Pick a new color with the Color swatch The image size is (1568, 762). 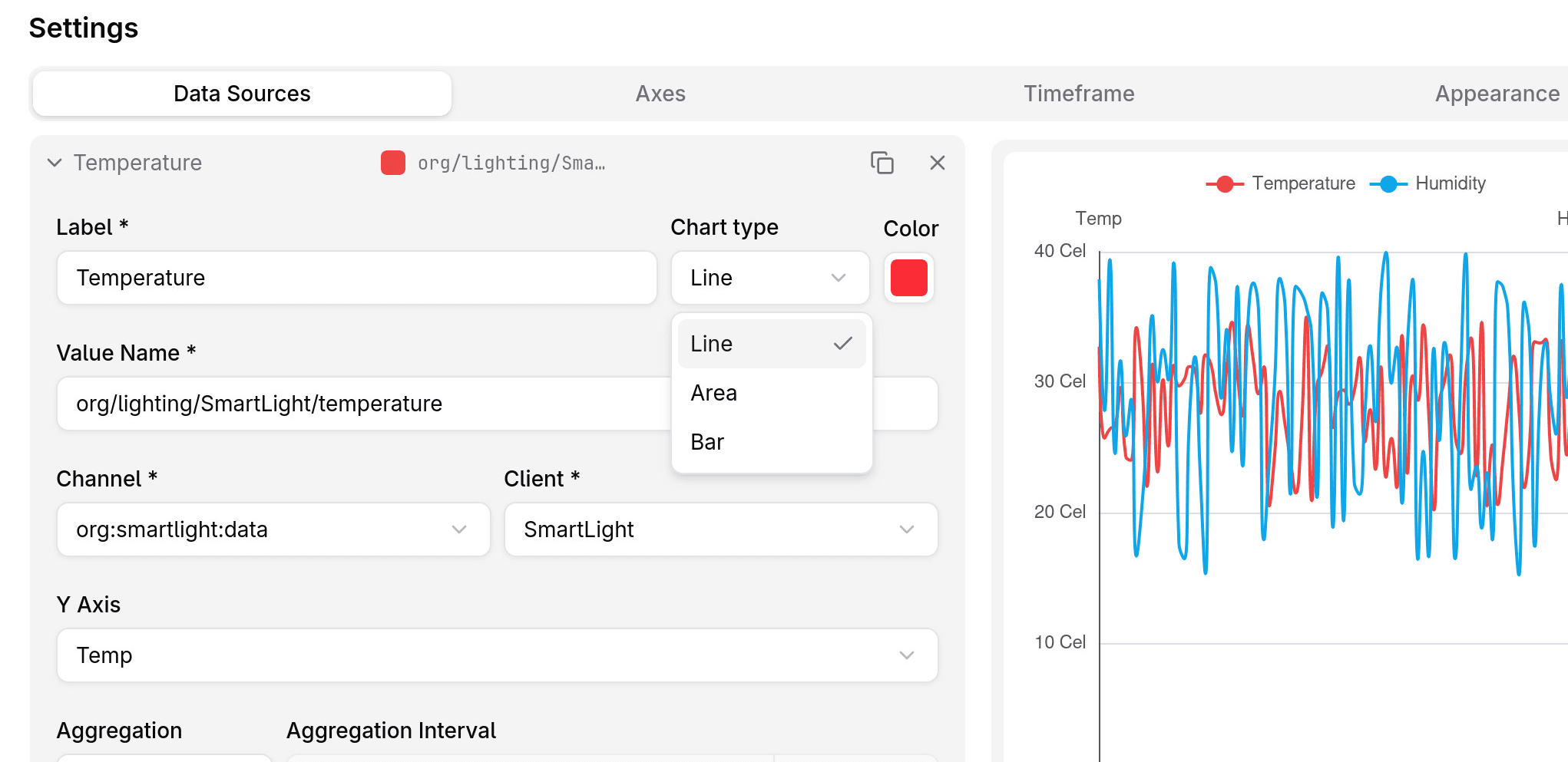(x=908, y=278)
